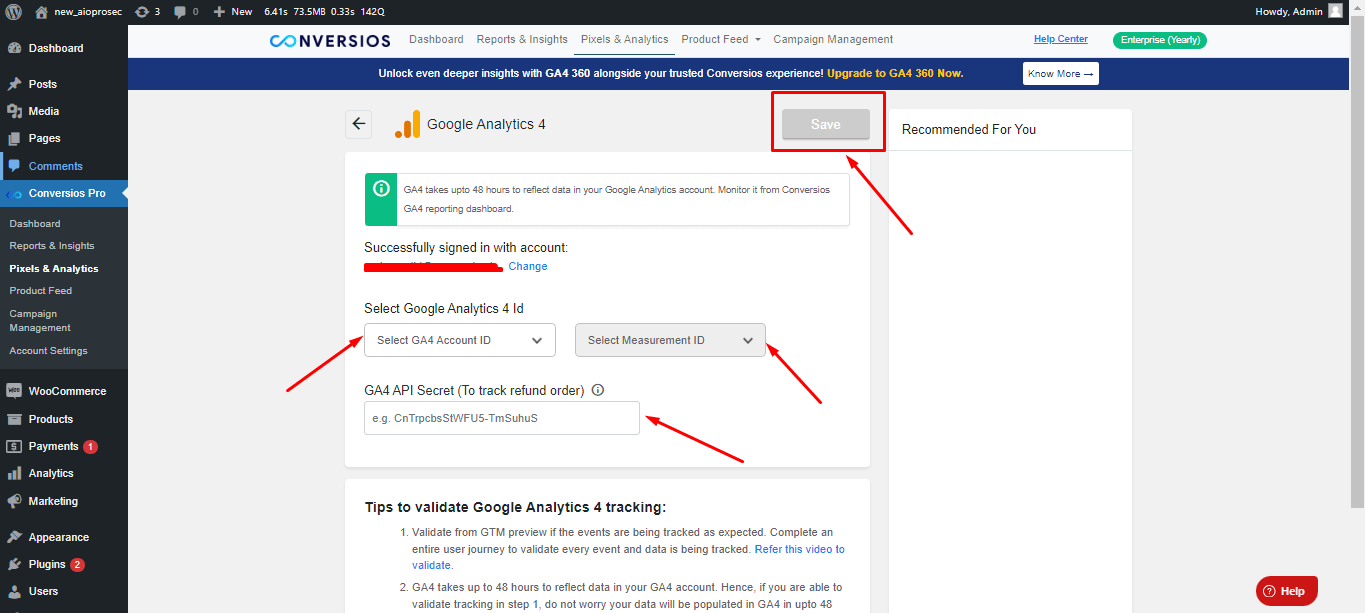Click the red Help button
Viewport: 1365px width, 613px height.
tap(1287, 591)
